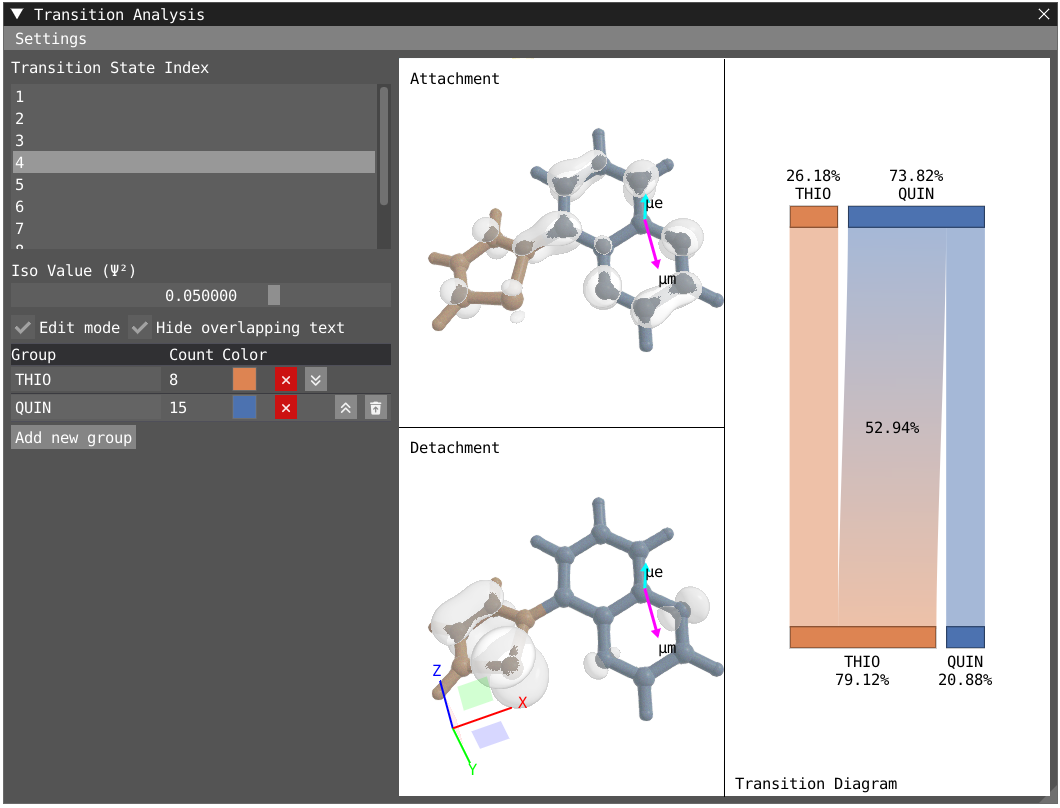Screen dimensions: 1060x808
Task: Toggle the Edit mode checkbox
Action: (x=23, y=328)
